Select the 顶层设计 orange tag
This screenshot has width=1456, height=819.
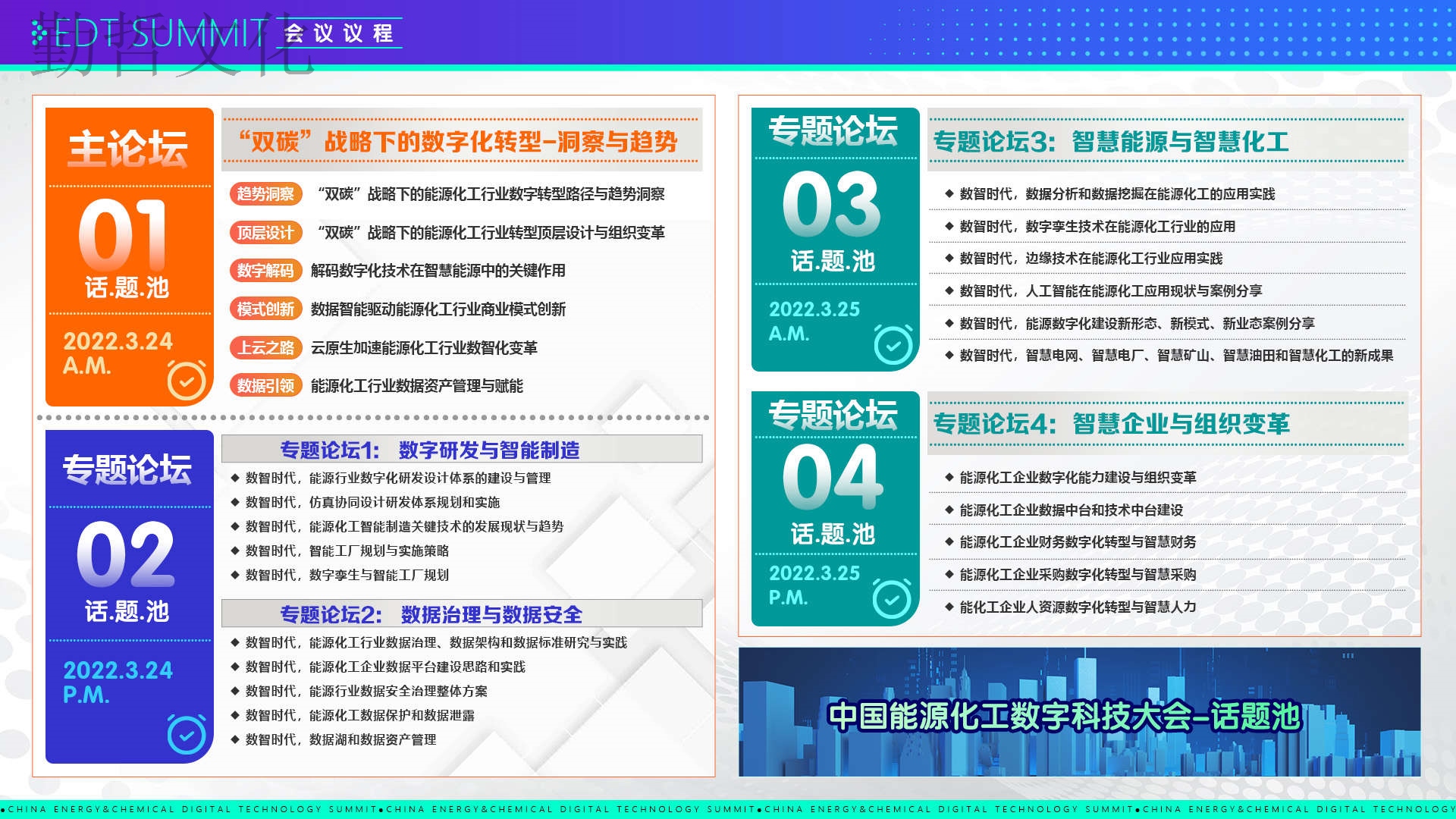(x=265, y=232)
